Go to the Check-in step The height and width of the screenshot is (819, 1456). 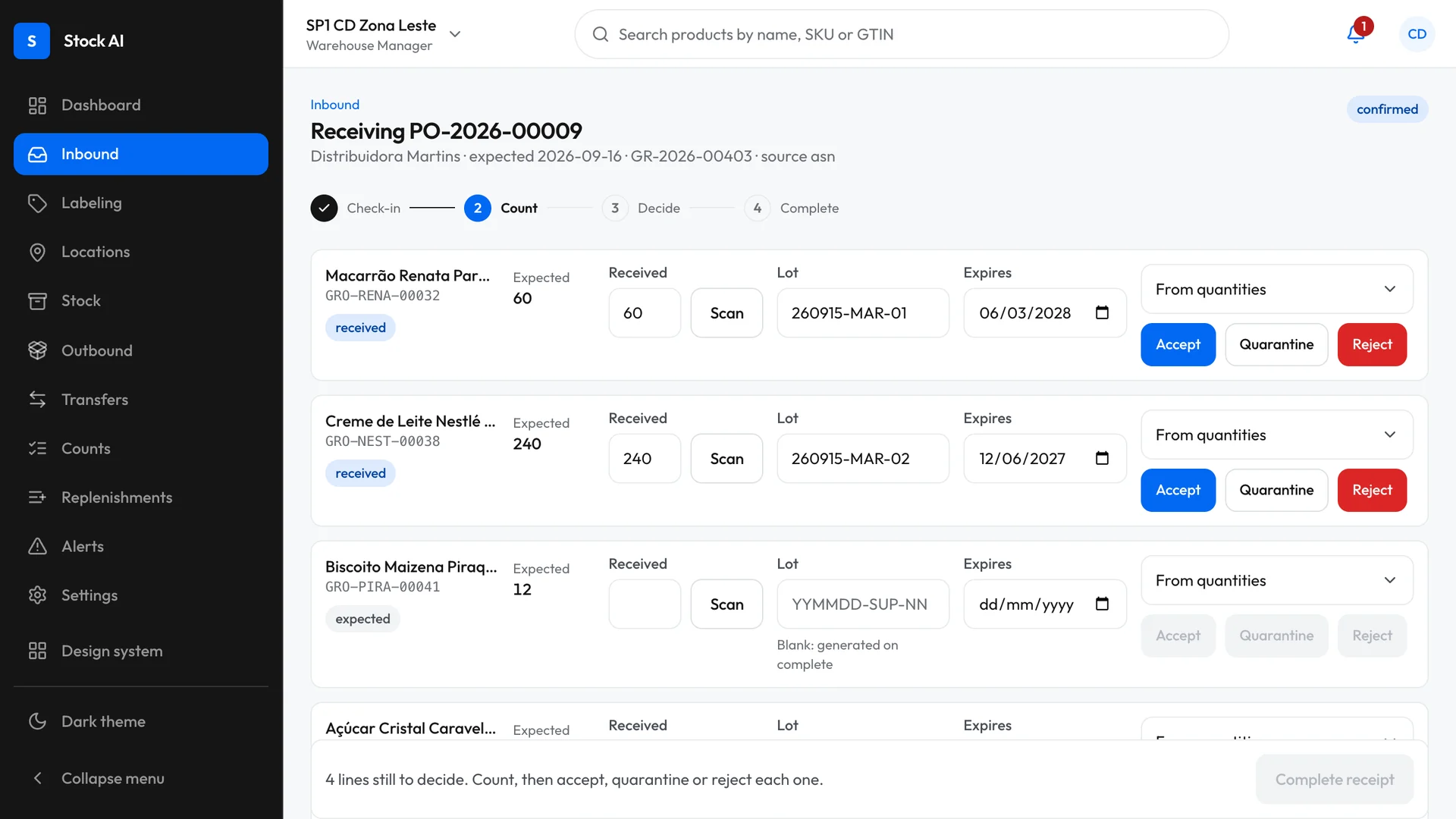click(x=356, y=208)
